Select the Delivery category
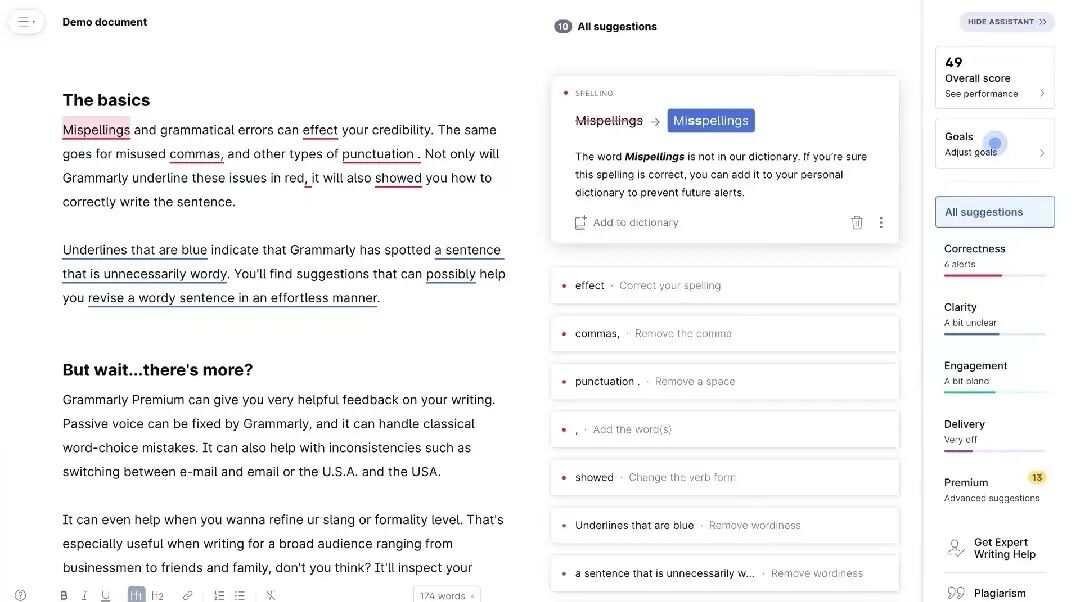 (x=995, y=435)
